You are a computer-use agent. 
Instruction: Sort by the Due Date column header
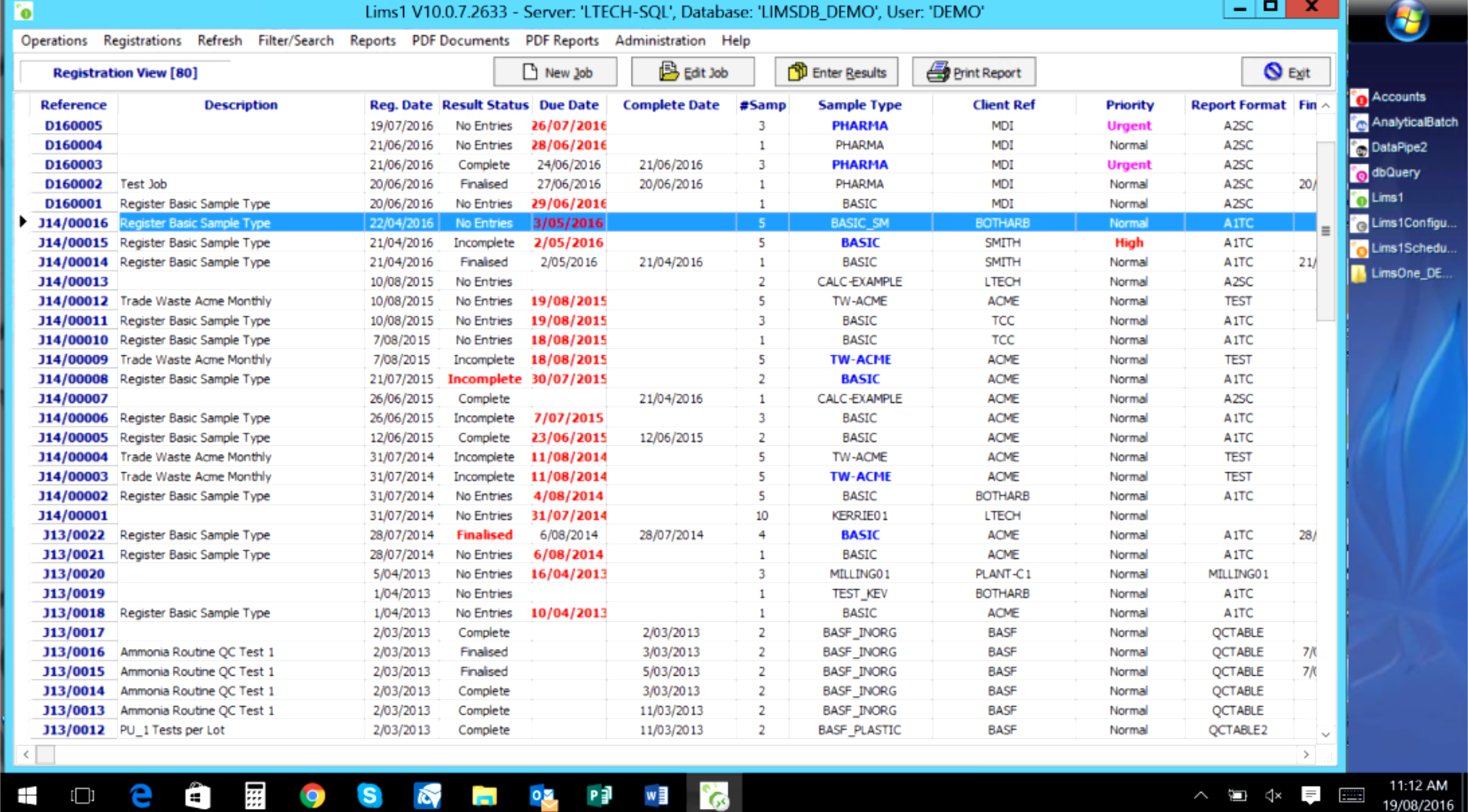pyautogui.click(x=569, y=105)
